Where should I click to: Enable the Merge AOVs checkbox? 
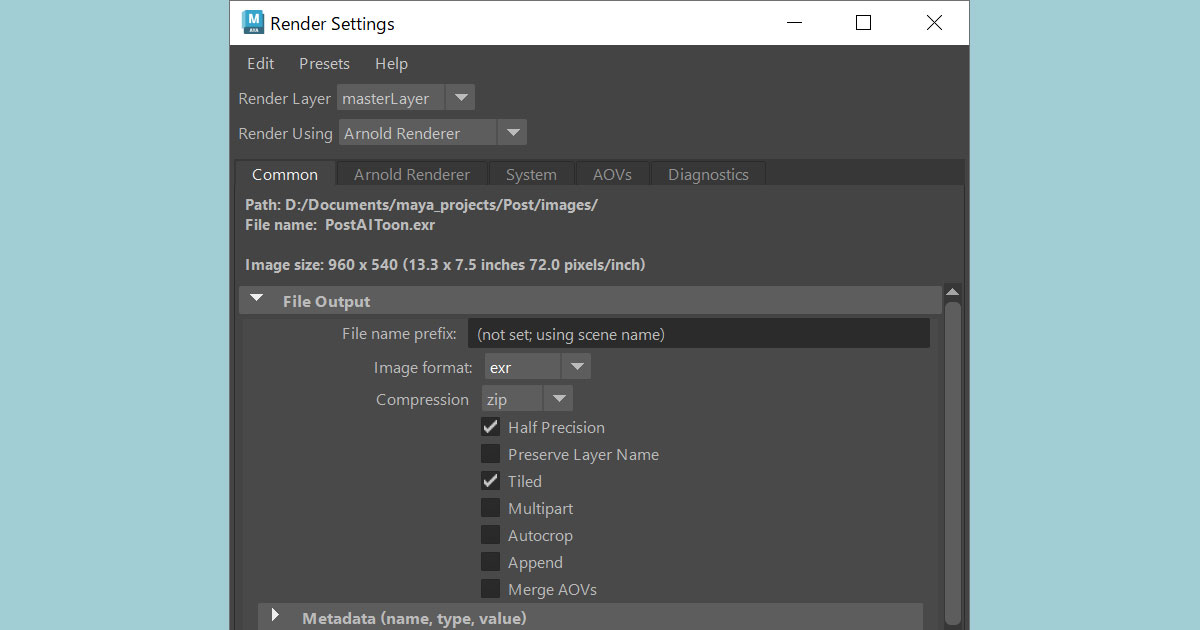pos(490,589)
